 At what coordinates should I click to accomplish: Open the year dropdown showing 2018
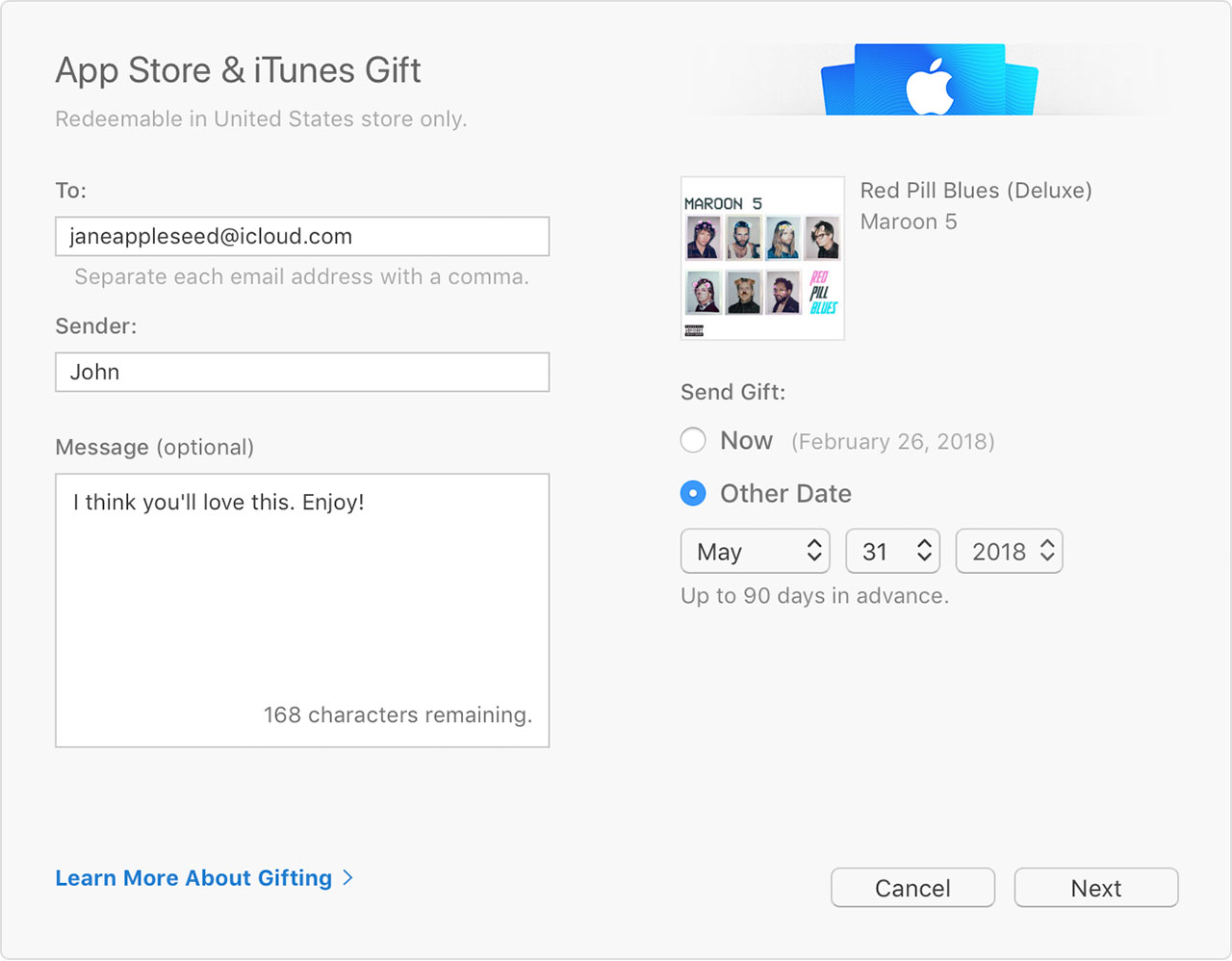[1009, 551]
